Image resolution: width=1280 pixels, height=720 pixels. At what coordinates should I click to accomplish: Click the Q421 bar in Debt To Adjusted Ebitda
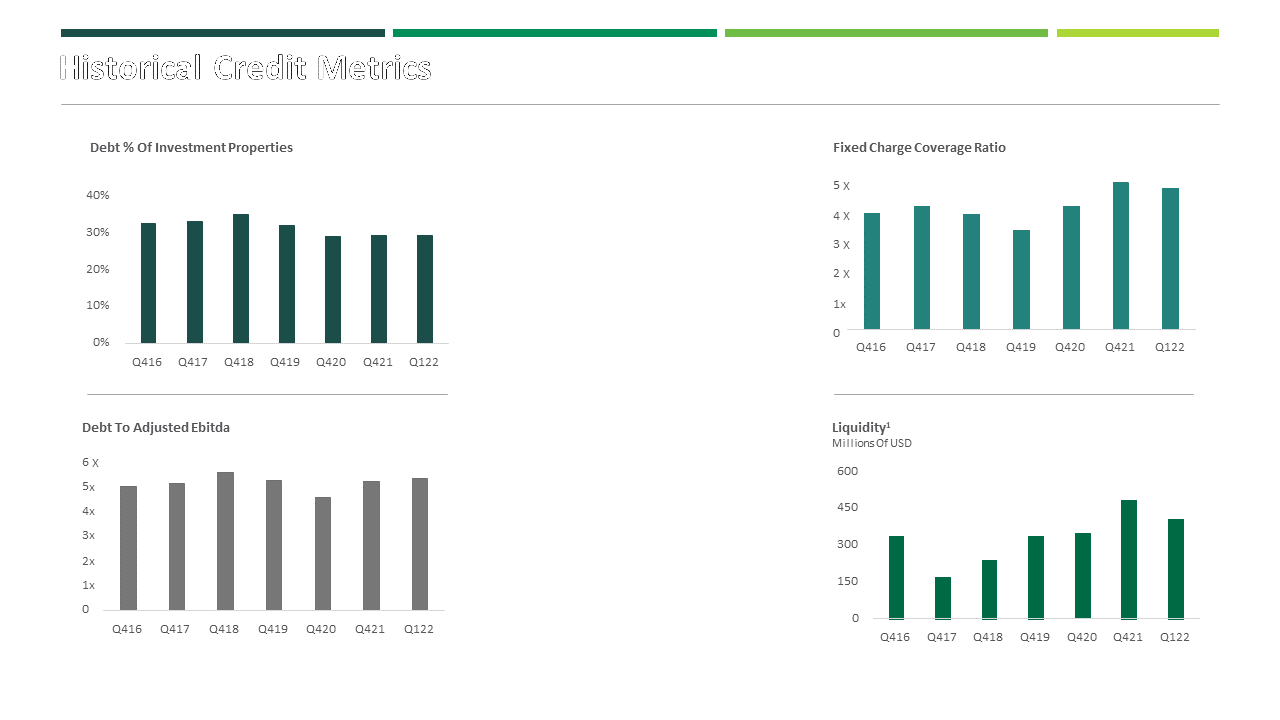pos(371,546)
